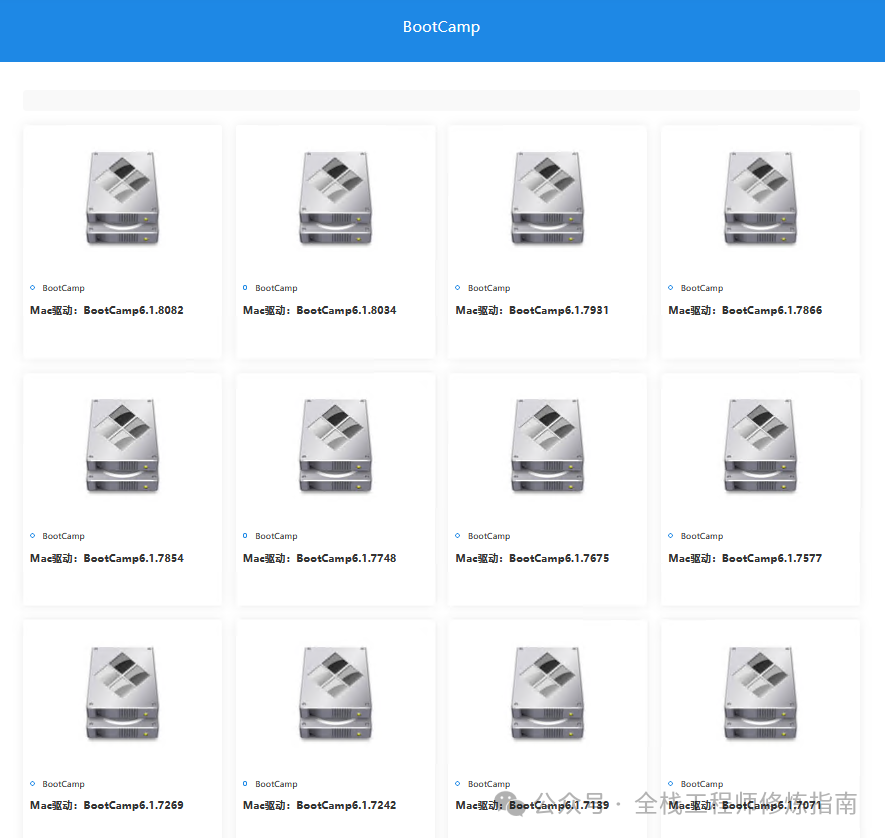
Task: Click the disk icon above BootCamp6.1.7748
Action: point(335,445)
